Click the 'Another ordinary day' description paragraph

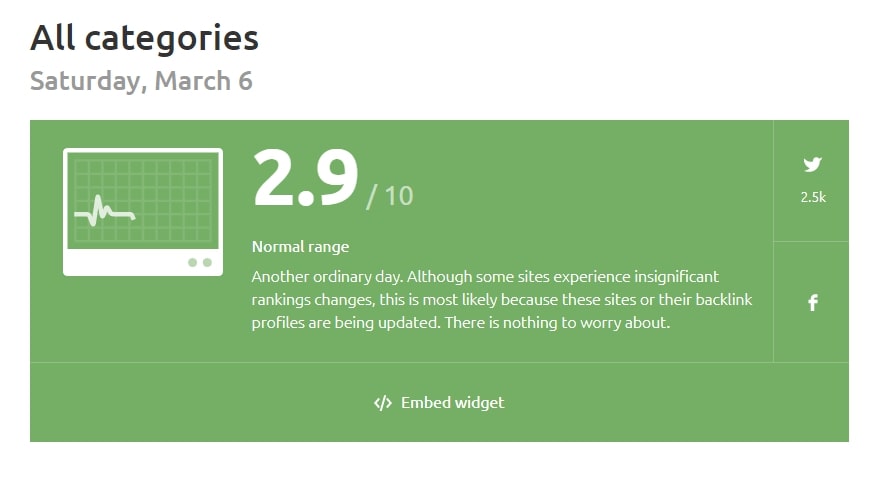click(x=502, y=300)
